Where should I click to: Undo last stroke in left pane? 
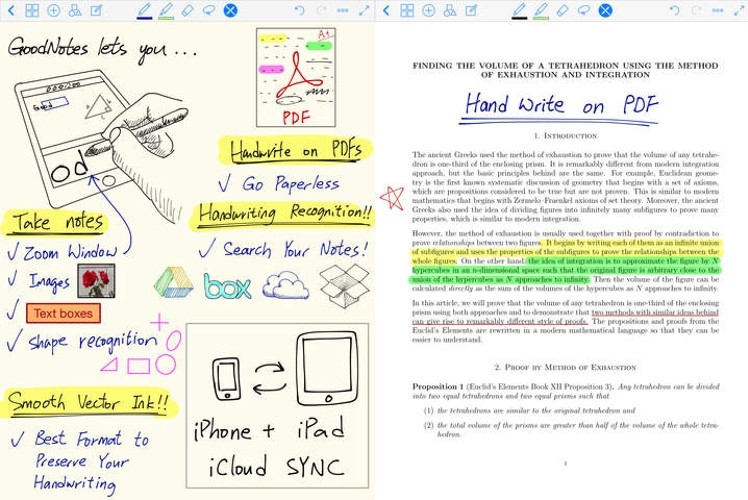pos(299,10)
